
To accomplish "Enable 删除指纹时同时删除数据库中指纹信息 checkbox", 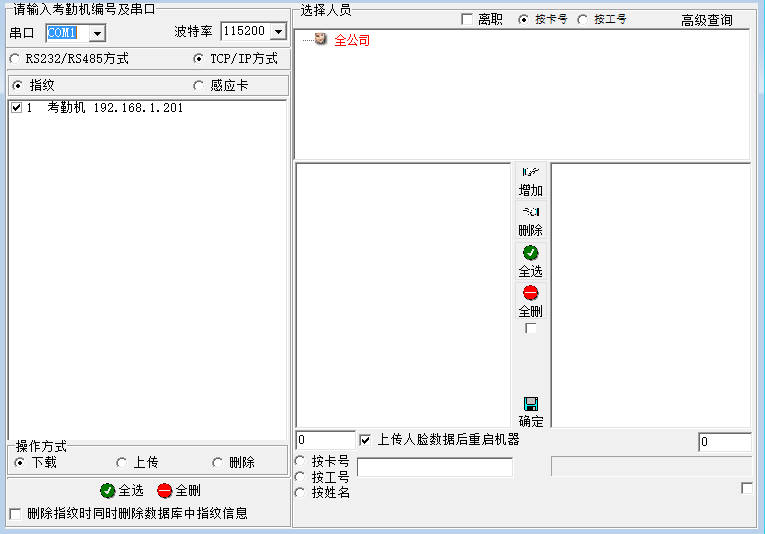I will pos(15,513).
